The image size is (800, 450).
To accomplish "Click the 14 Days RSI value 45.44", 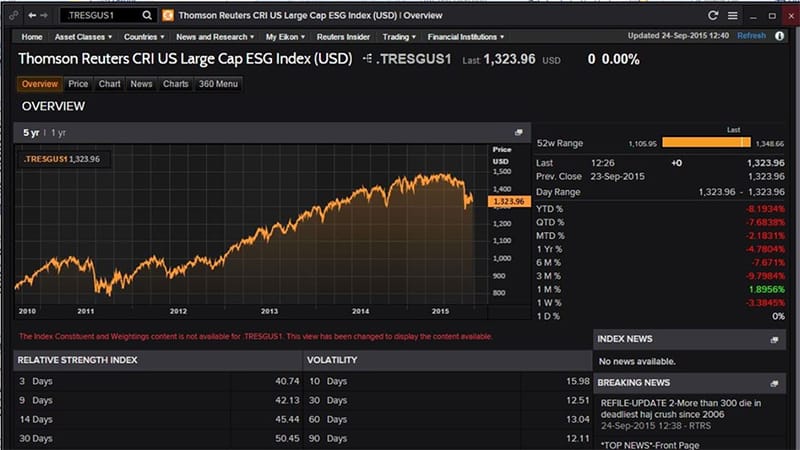I will click(x=287, y=419).
